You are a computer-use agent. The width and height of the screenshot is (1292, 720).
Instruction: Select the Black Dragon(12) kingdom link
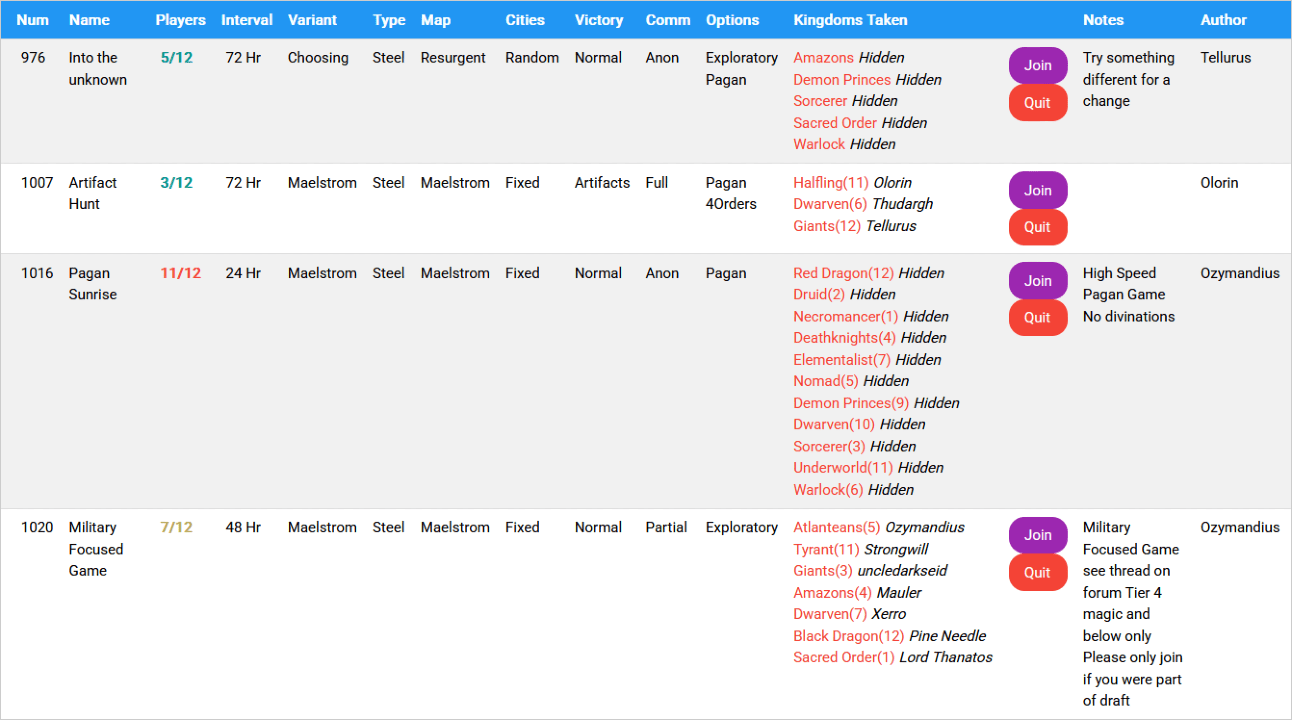tap(848, 636)
